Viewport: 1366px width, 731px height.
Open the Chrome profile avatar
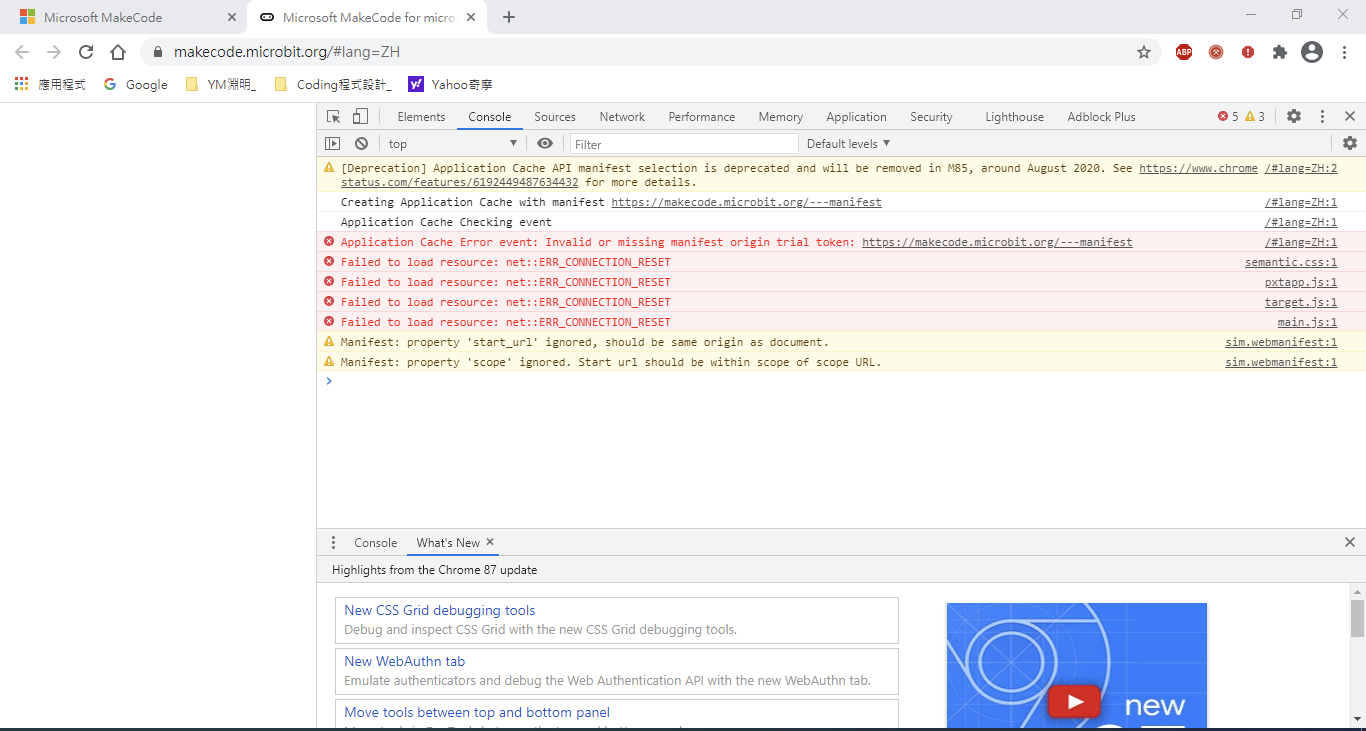click(x=1312, y=52)
